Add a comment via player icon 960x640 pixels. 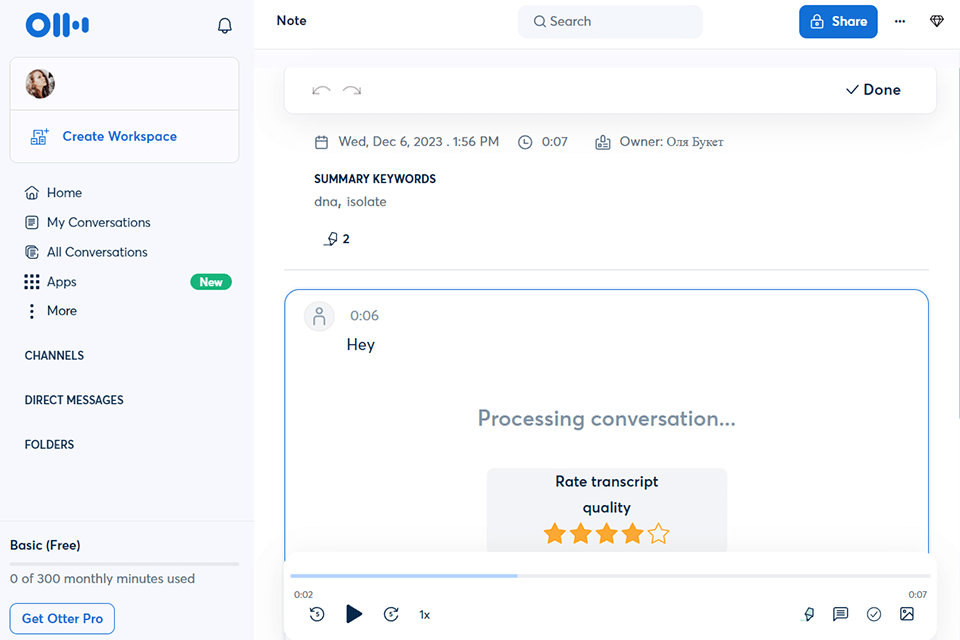tap(841, 614)
